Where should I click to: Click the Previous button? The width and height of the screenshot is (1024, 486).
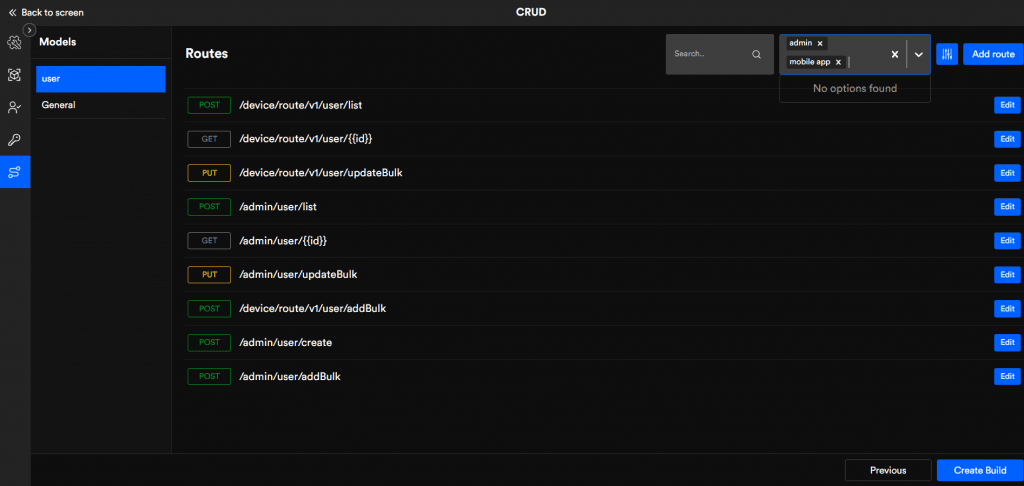887,470
